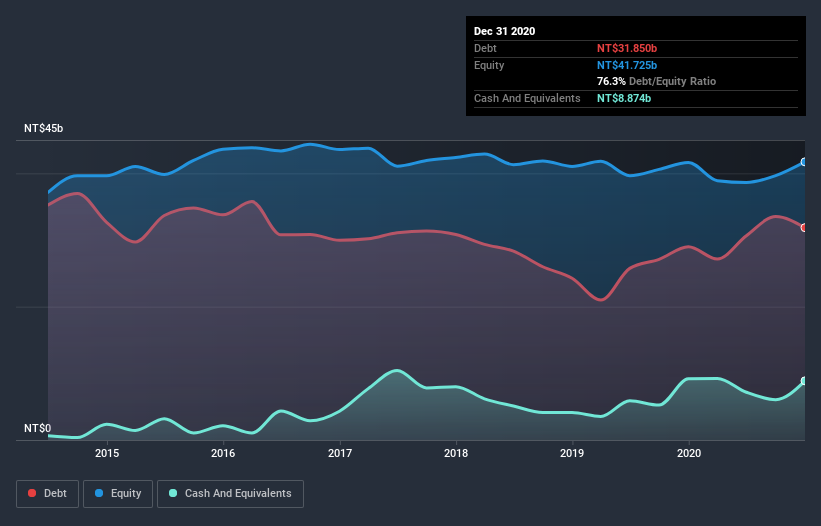Click the NT$8.874b cash value
This screenshot has width=821, height=526.
click(624, 98)
